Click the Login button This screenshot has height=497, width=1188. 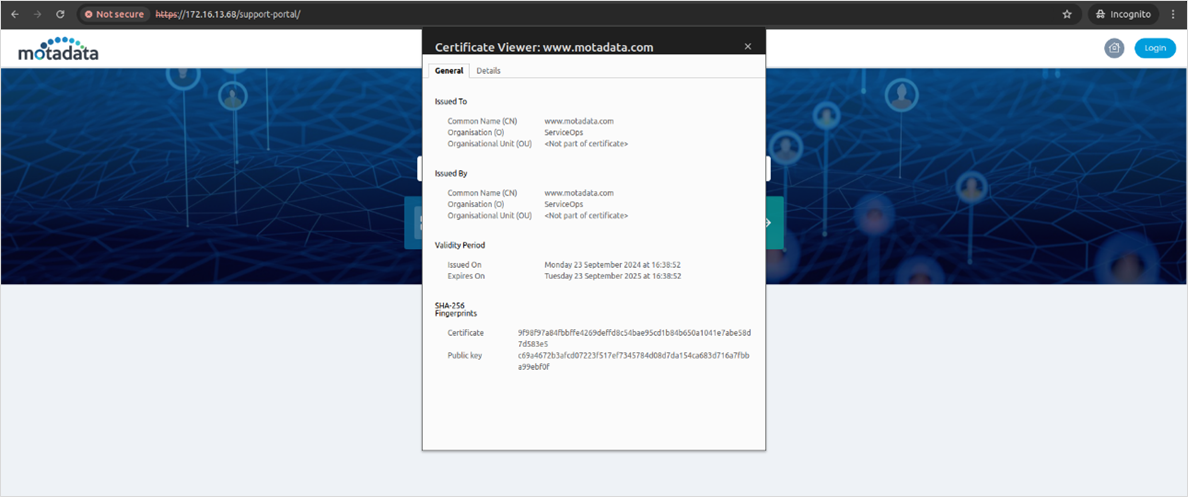tap(1155, 48)
